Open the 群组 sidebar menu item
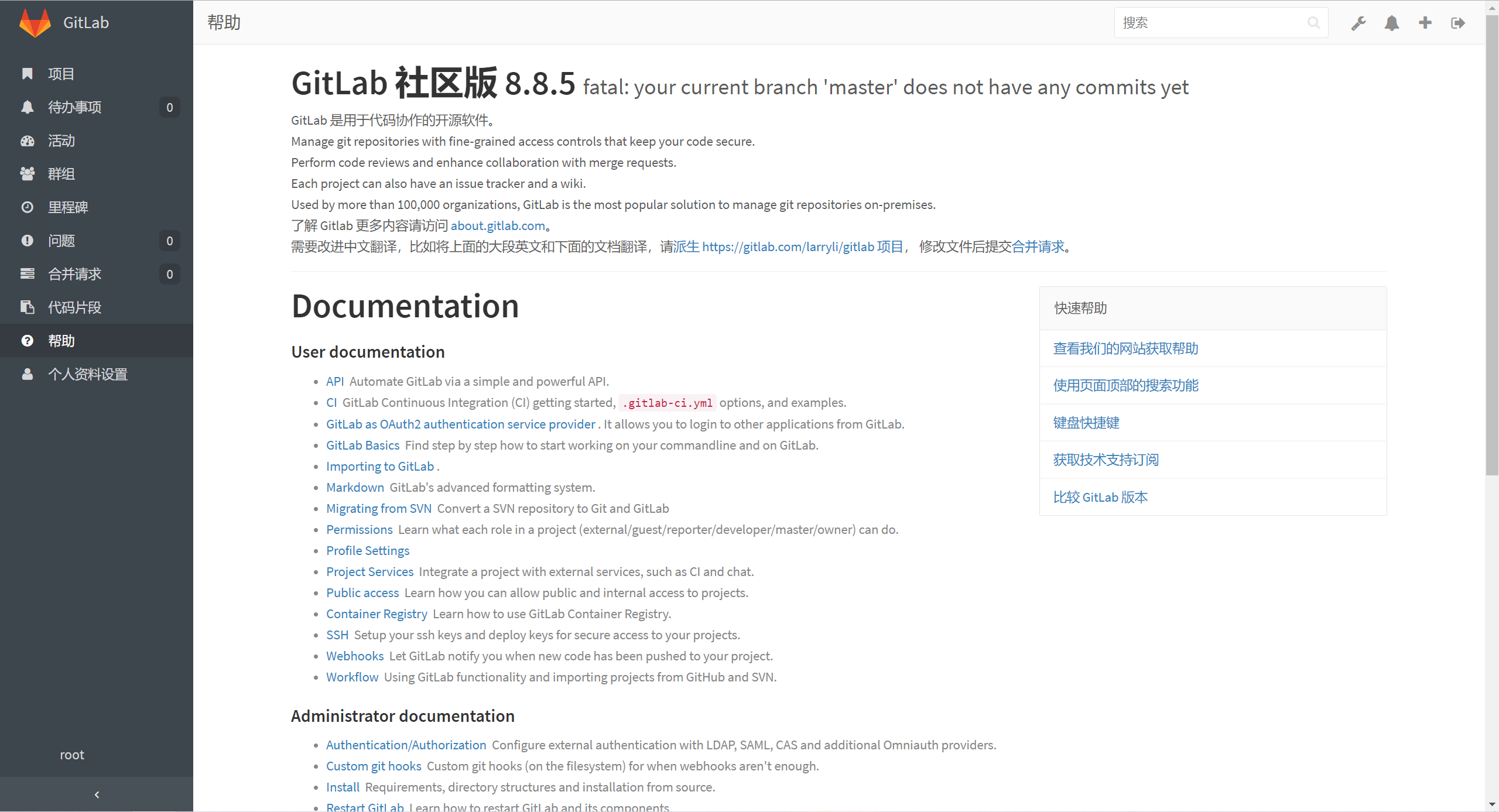Viewport: 1499px width, 812px height. click(97, 174)
